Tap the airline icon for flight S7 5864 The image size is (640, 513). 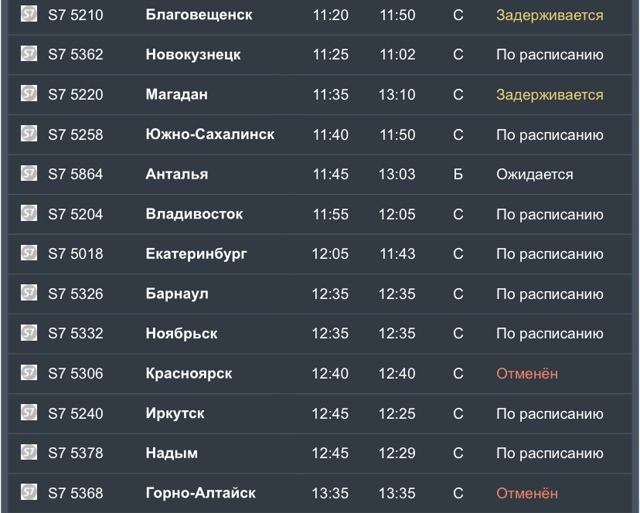pos(29,174)
